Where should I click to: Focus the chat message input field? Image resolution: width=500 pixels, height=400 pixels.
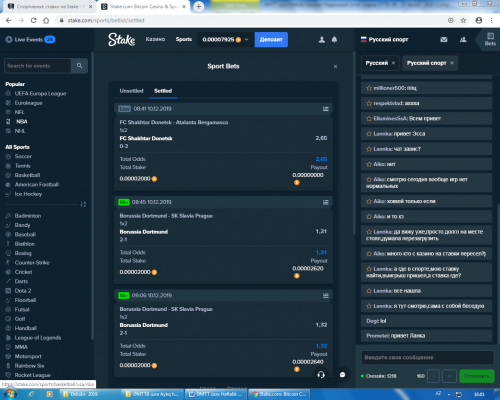click(428, 358)
